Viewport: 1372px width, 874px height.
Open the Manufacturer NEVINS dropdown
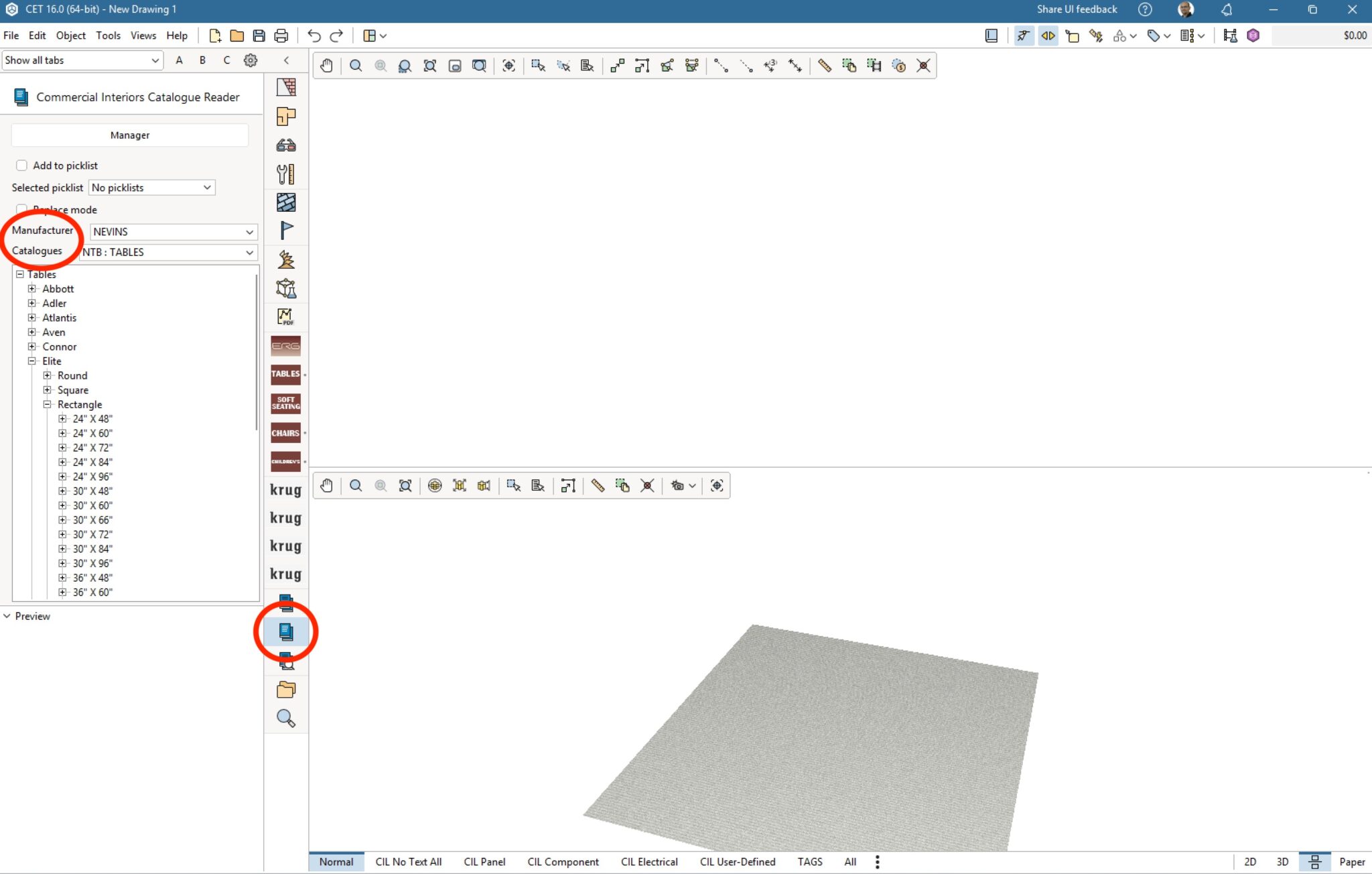(174, 232)
